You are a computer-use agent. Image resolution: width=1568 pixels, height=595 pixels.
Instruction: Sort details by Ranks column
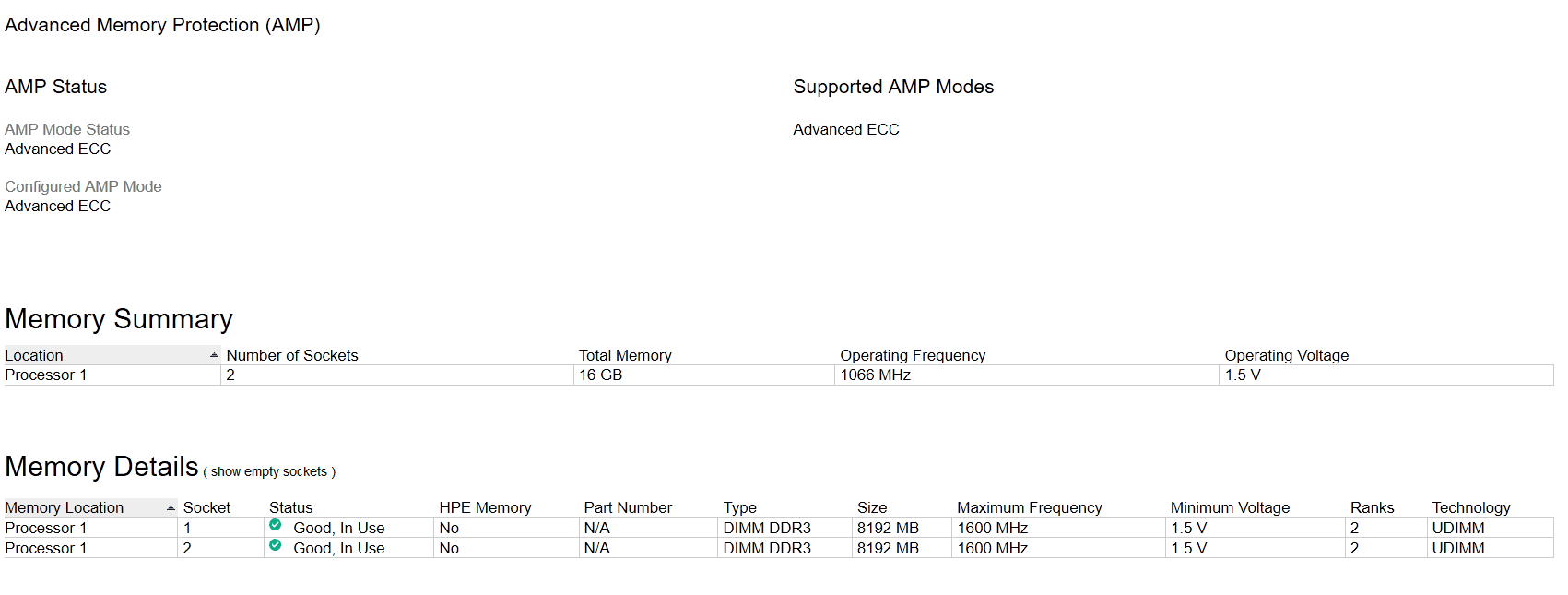pyautogui.click(x=1372, y=507)
